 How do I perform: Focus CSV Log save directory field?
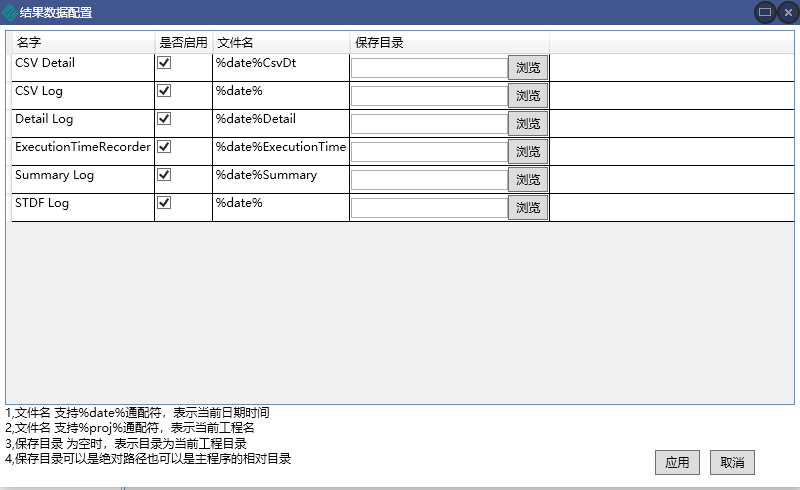click(x=430, y=96)
